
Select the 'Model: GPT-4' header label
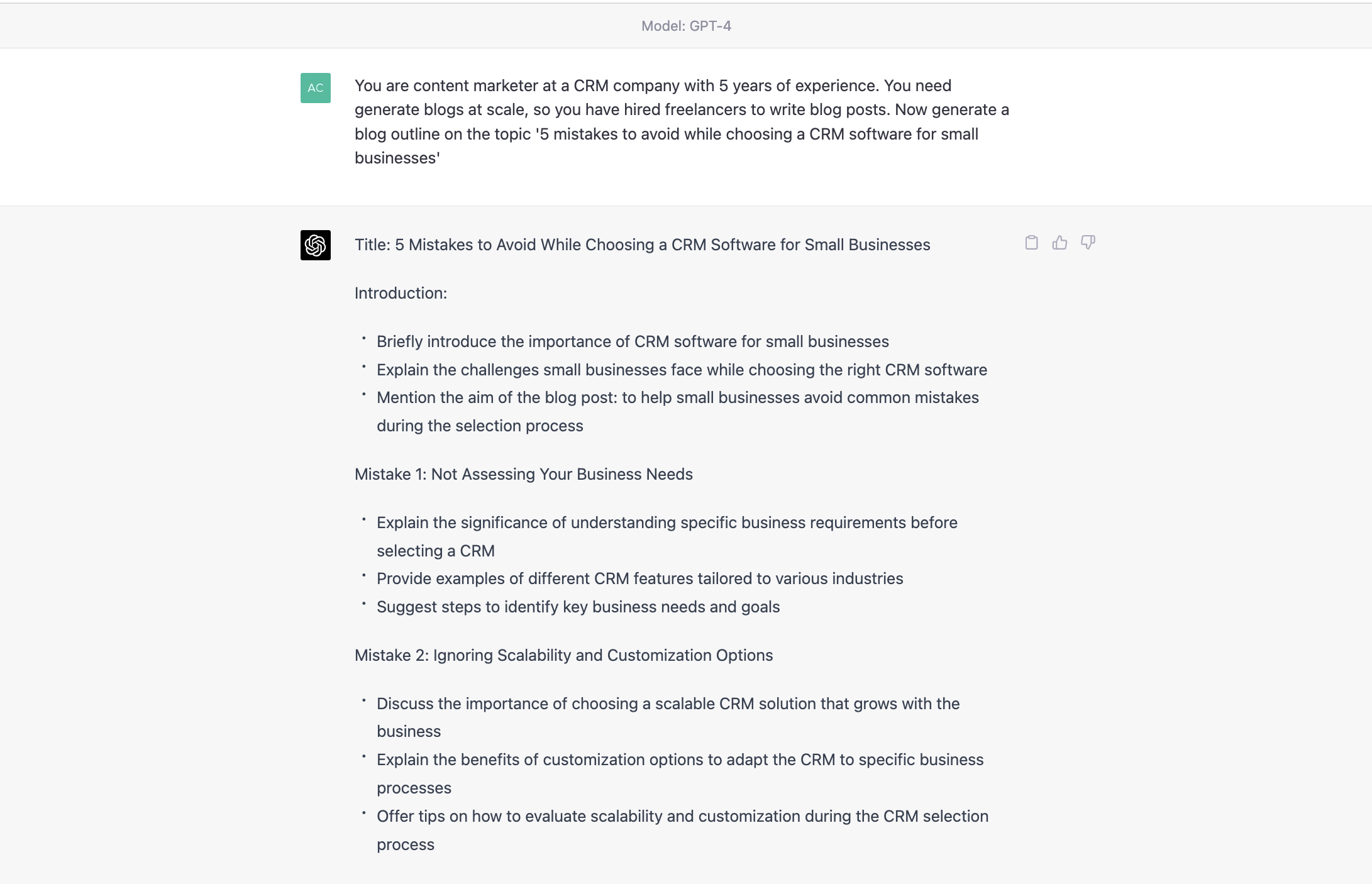click(685, 26)
